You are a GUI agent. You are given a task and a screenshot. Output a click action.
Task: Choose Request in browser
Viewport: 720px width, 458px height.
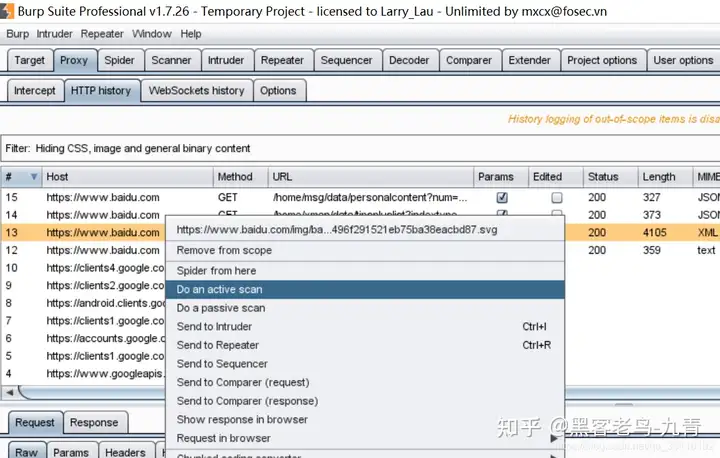[x=365, y=438]
